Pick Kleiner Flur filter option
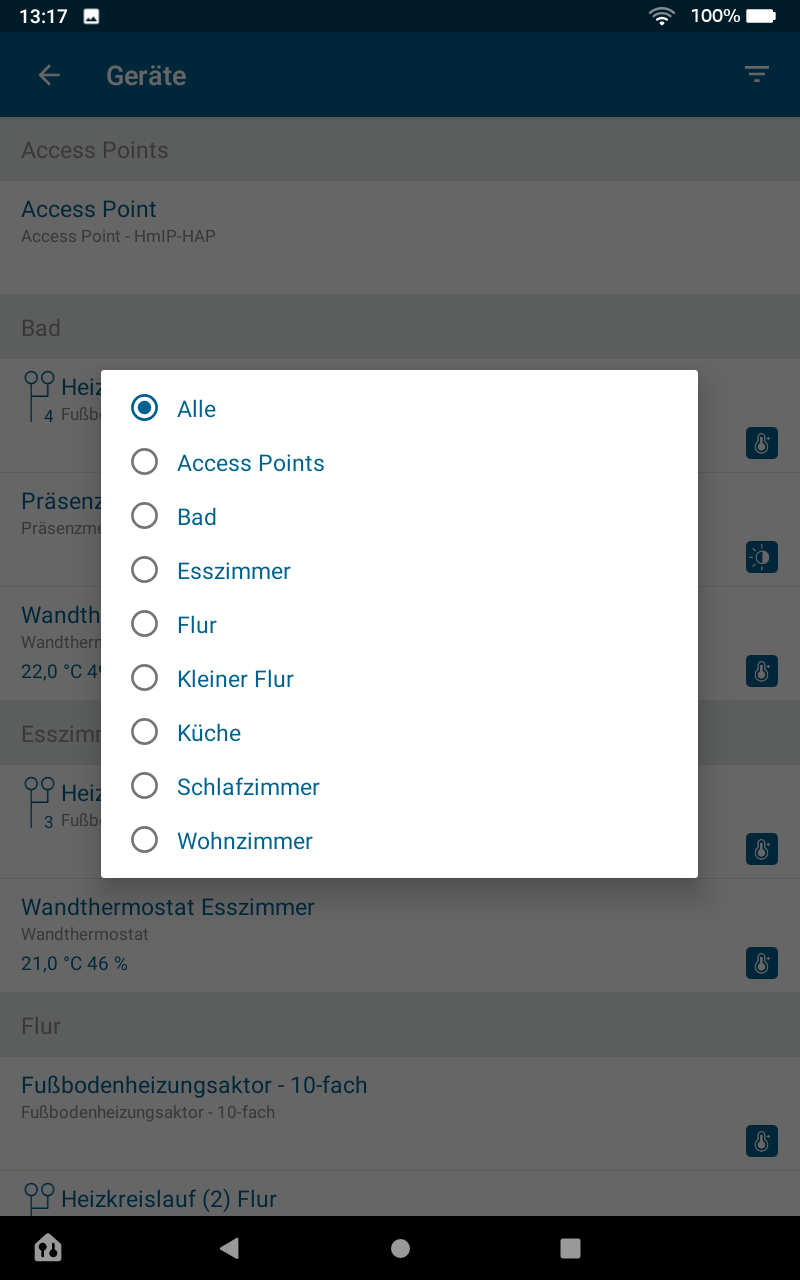The height and width of the screenshot is (1280, 800). (145, 678)
